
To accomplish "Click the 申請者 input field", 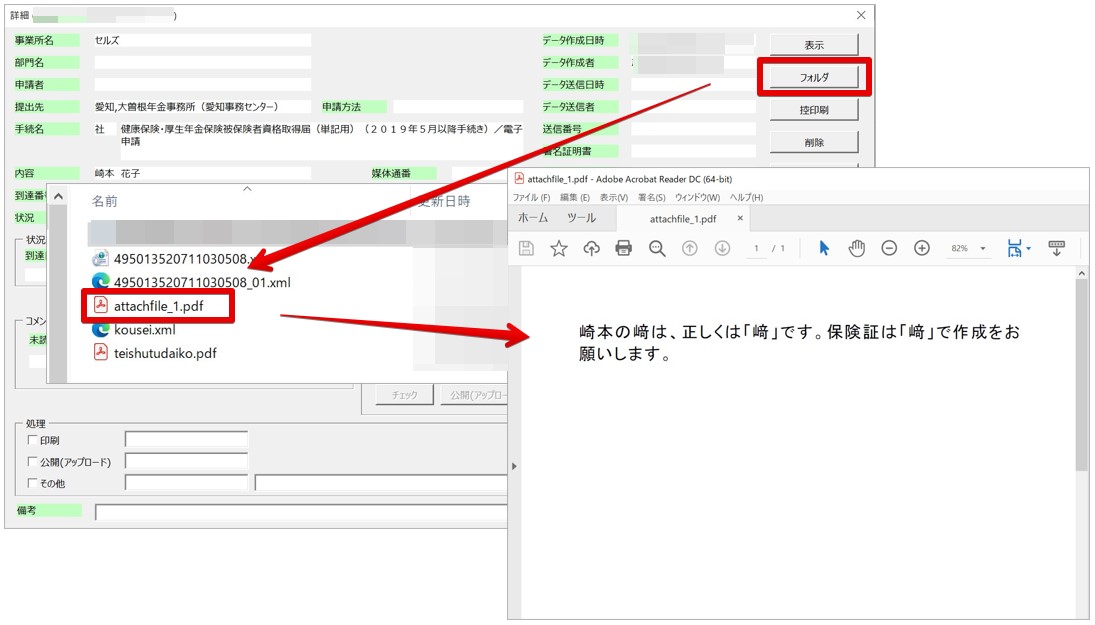I will (203, 84).
